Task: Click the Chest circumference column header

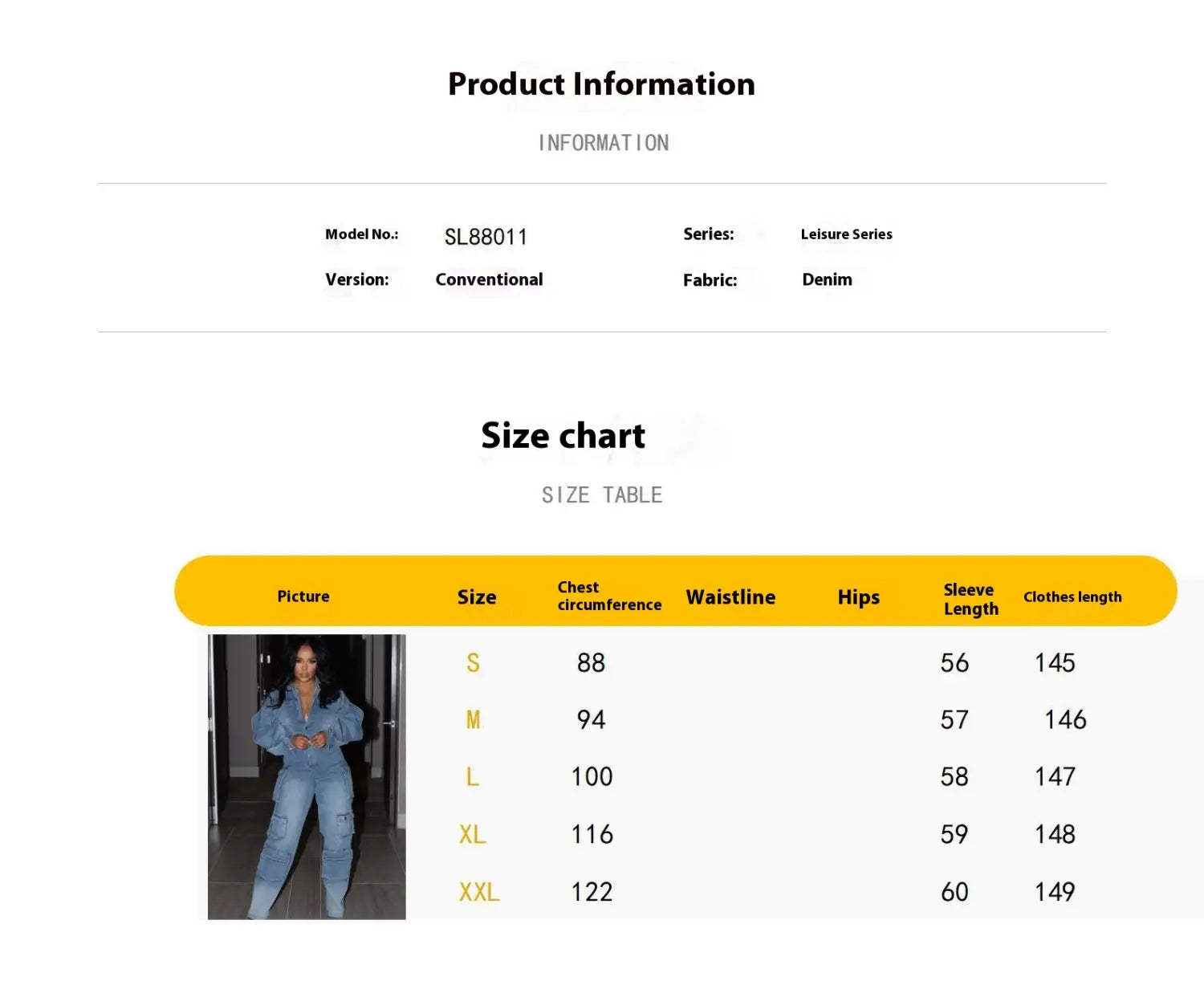Action: pos(609,596)
